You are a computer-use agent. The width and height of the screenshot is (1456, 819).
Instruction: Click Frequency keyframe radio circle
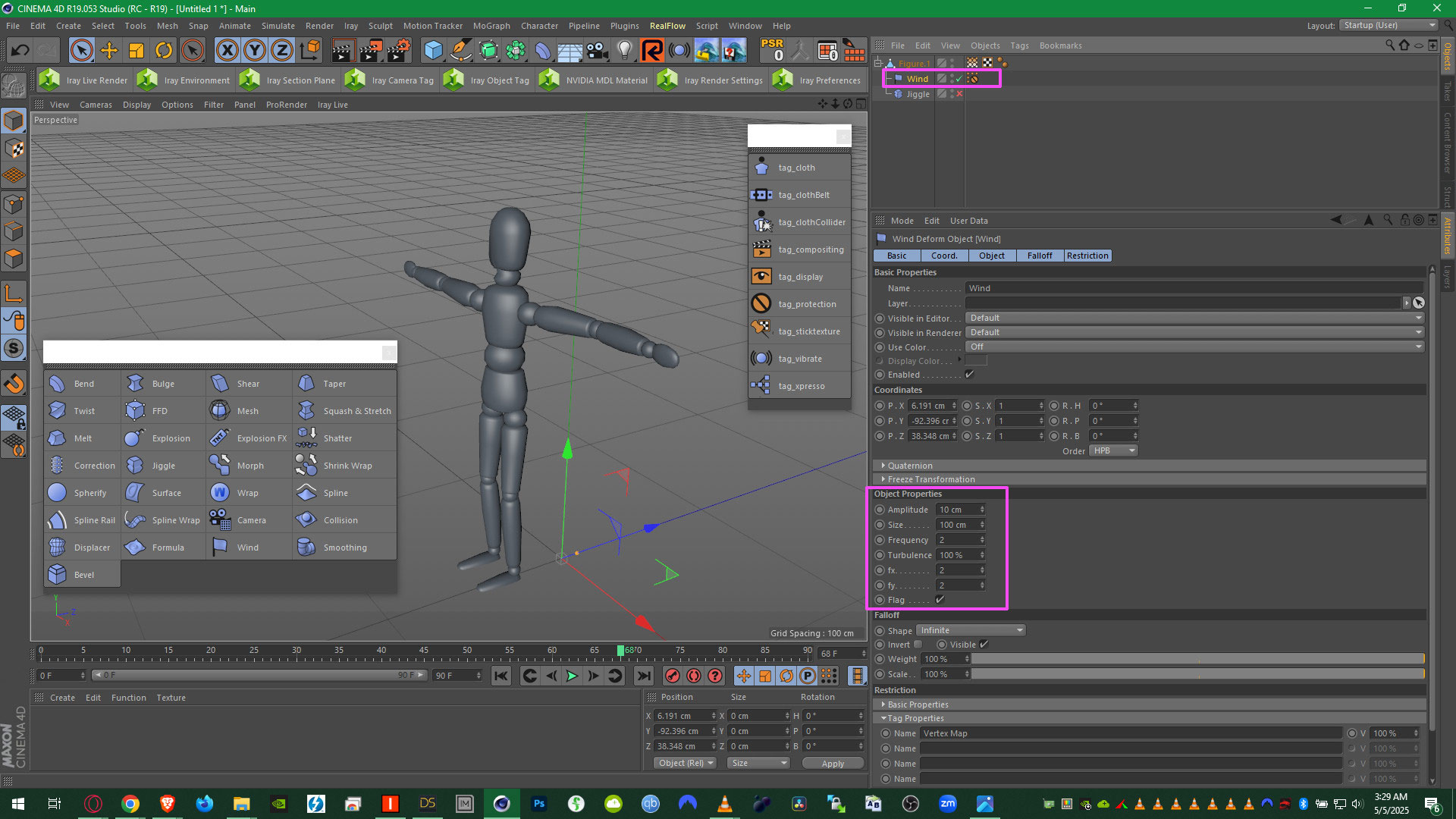point(880,540)
